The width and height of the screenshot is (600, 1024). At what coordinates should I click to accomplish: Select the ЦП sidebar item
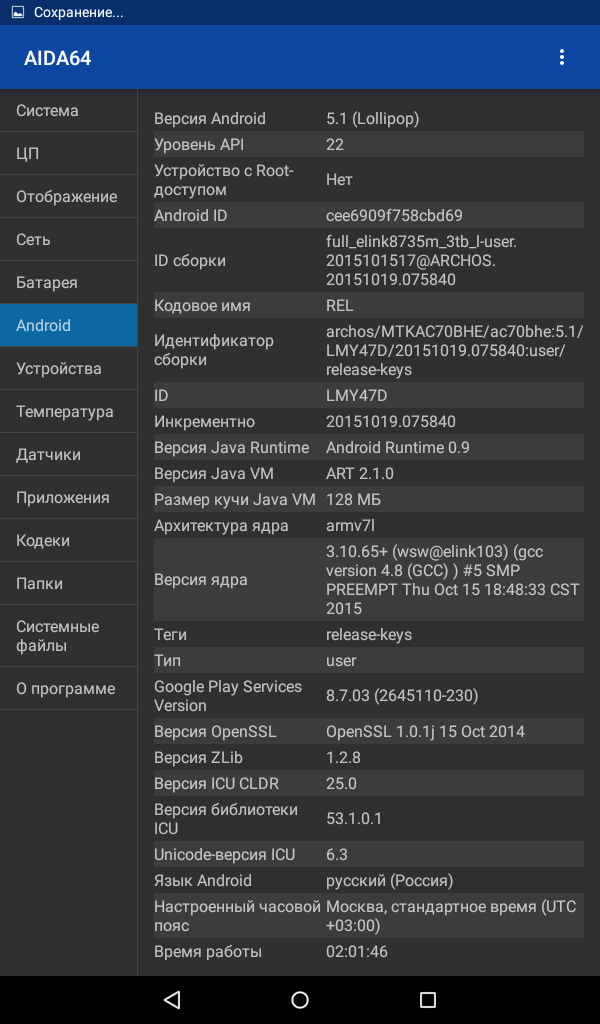click(x=69, y=153)
